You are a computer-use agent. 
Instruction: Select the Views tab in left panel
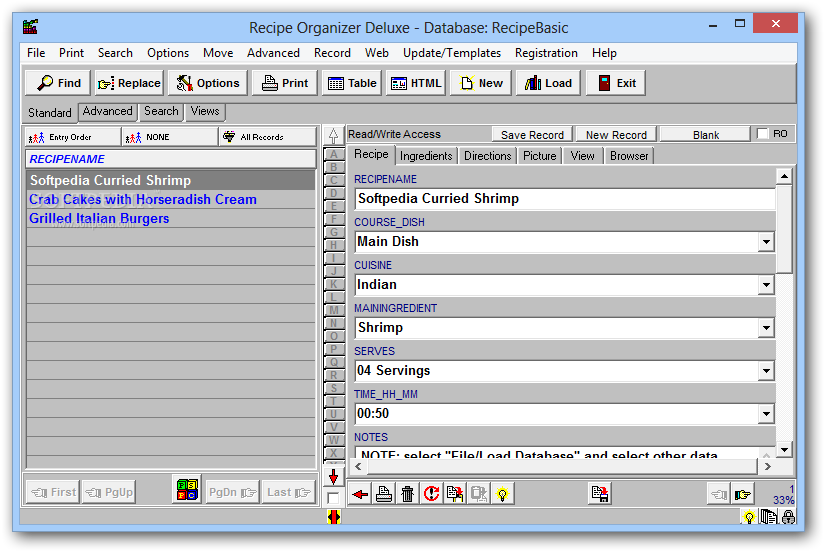click(205, 112)
